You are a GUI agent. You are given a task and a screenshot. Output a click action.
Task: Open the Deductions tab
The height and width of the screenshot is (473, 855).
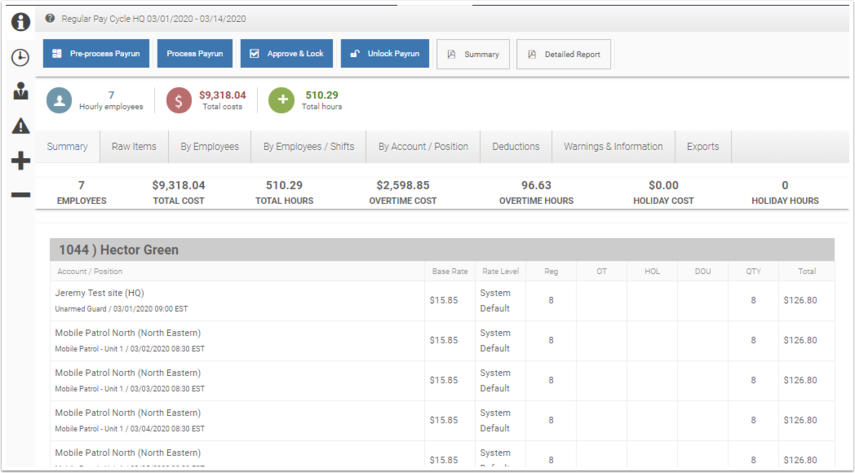[516, 147]
